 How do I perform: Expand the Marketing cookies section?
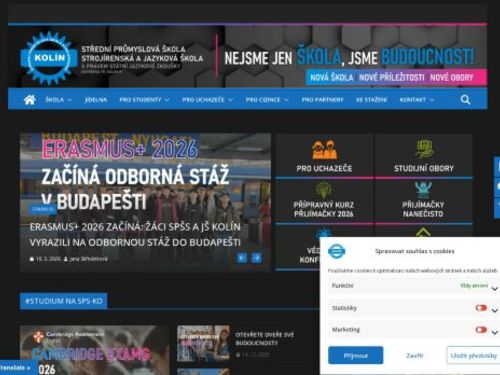coord(495,332)
